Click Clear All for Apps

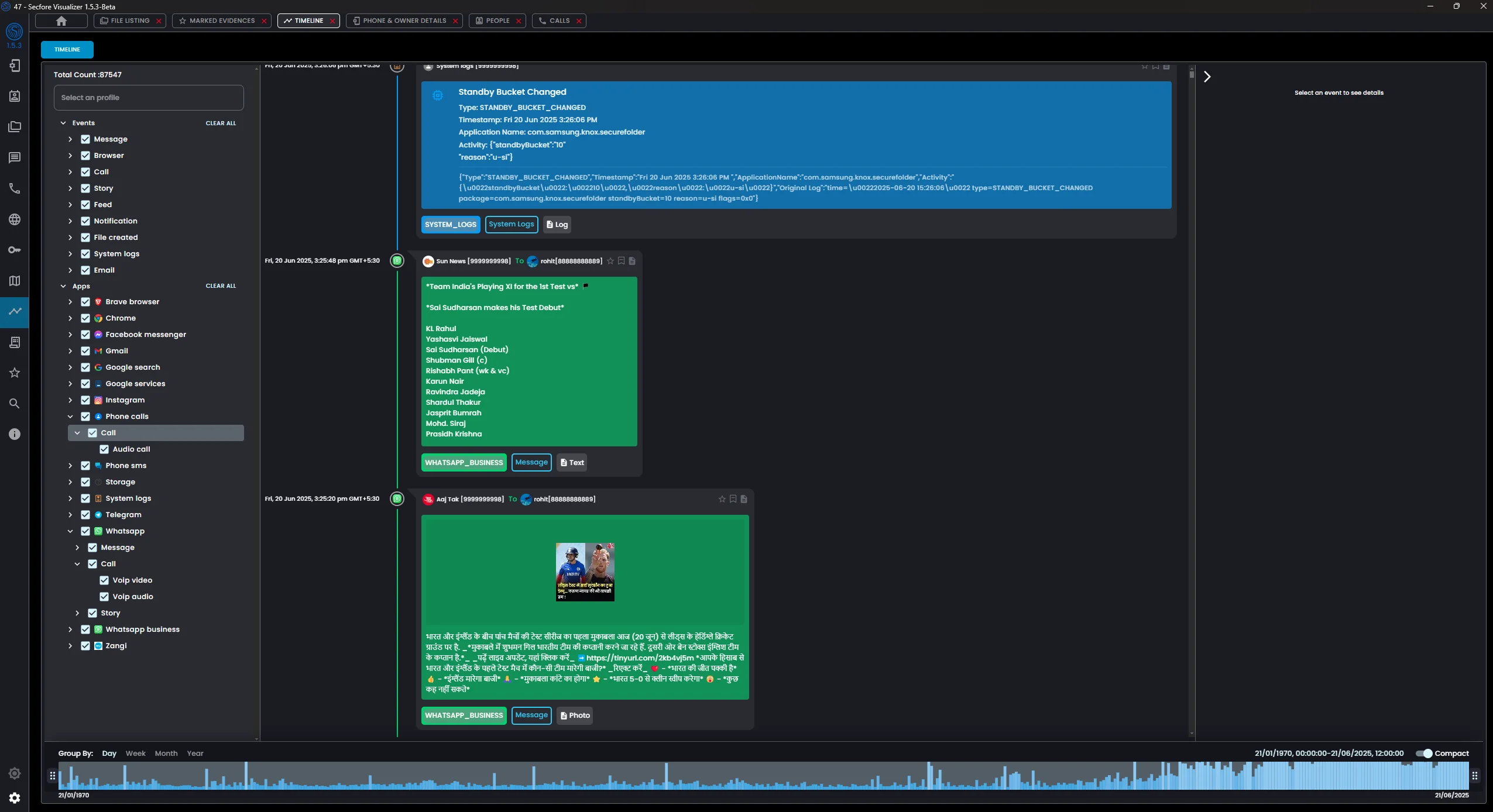coord(221,286)
